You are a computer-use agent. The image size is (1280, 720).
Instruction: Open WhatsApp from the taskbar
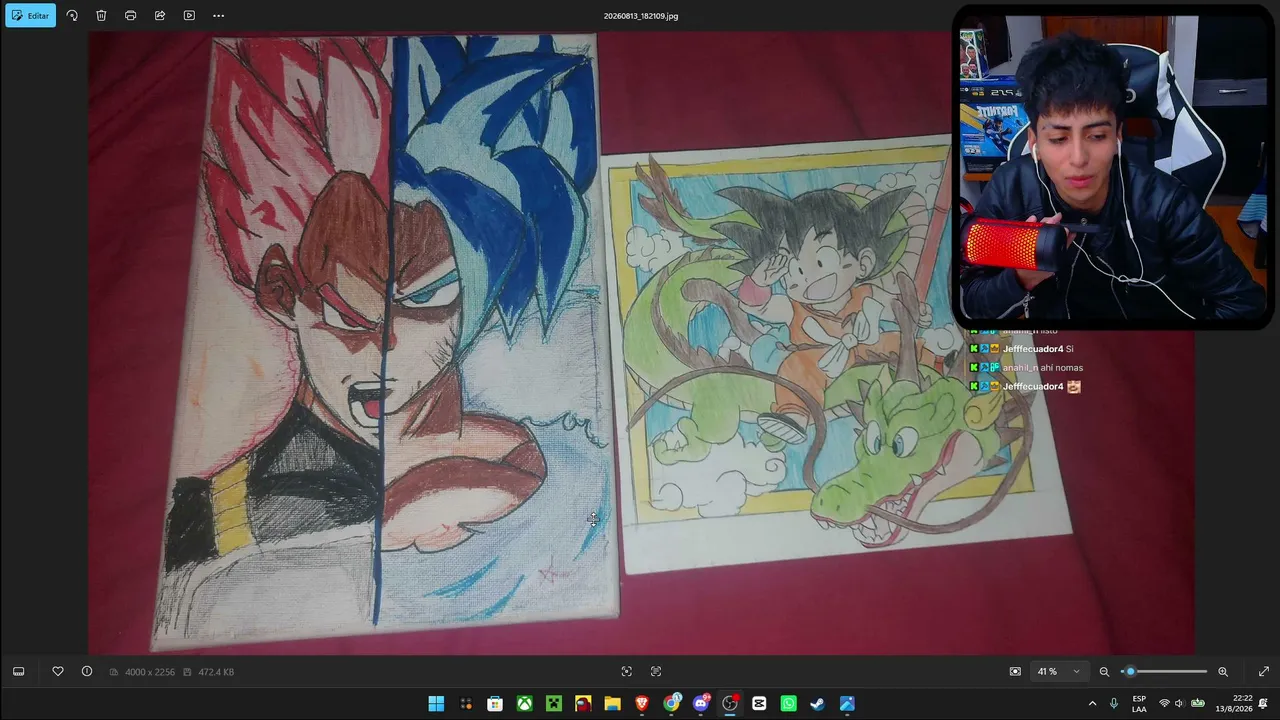(x=789, y=704)
